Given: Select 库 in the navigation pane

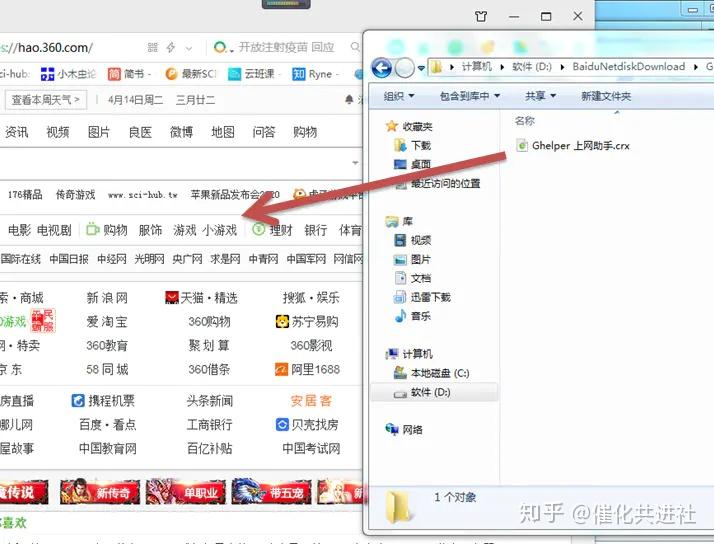Looking at the screenshot, I should [399, 221].
